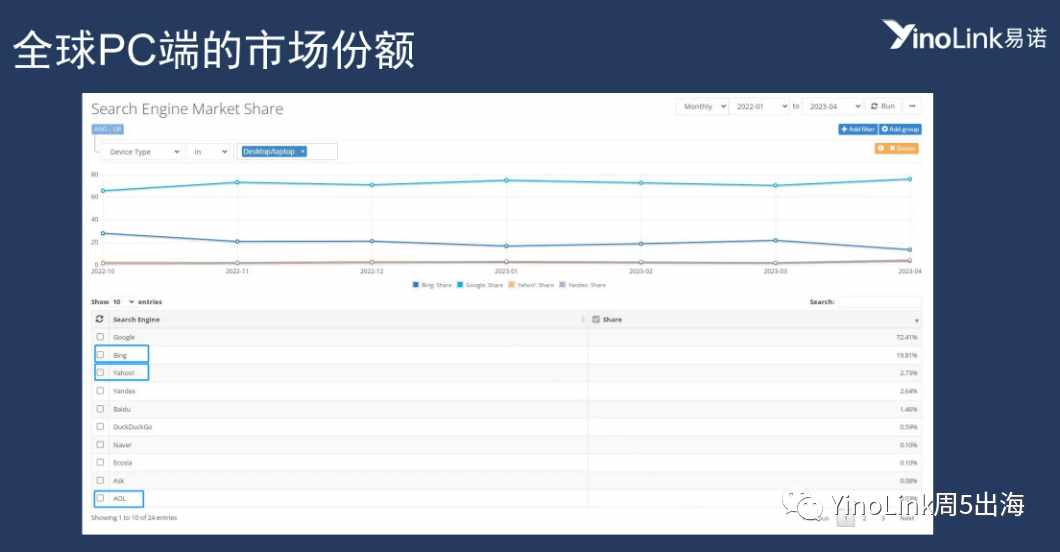The width and height of the screenshot is (1060, 552).
Task: Toggle Bing Share legend swatch
Action: click(x=416, y=285)
